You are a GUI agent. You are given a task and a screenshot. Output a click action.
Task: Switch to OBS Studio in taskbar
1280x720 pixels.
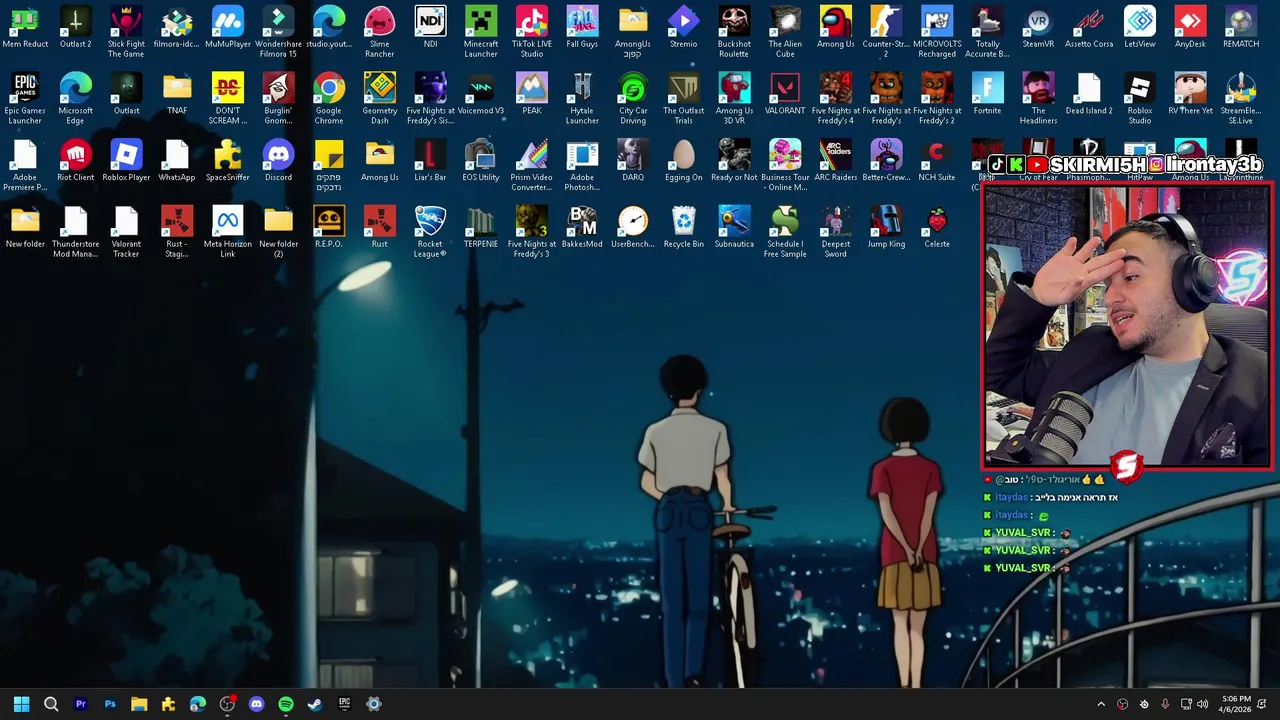point(227,704)
